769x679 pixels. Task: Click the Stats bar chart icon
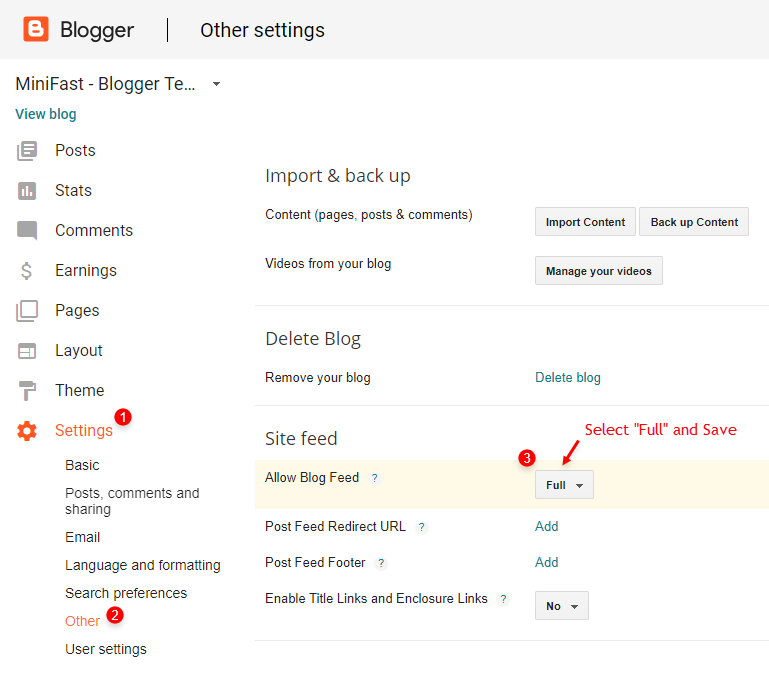coord(27,191)
